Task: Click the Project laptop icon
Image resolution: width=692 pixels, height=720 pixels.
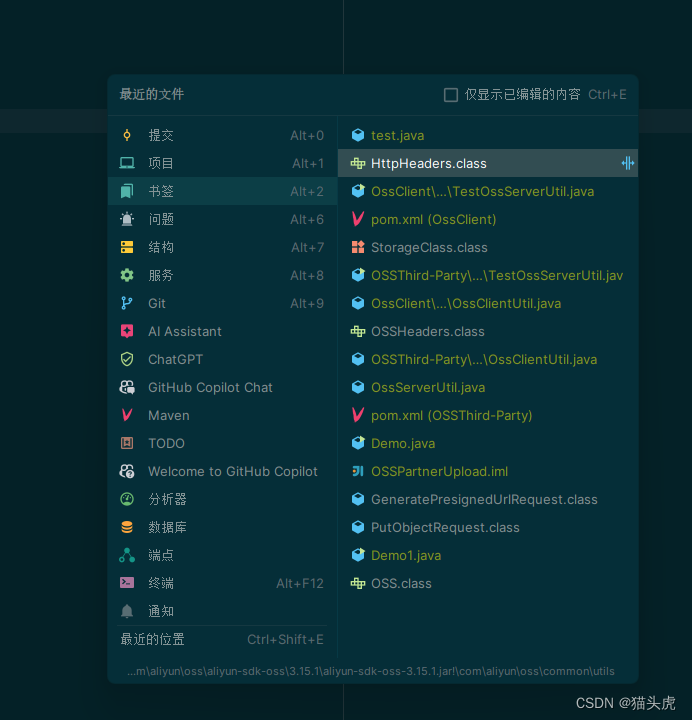Action: pos(127,163)
